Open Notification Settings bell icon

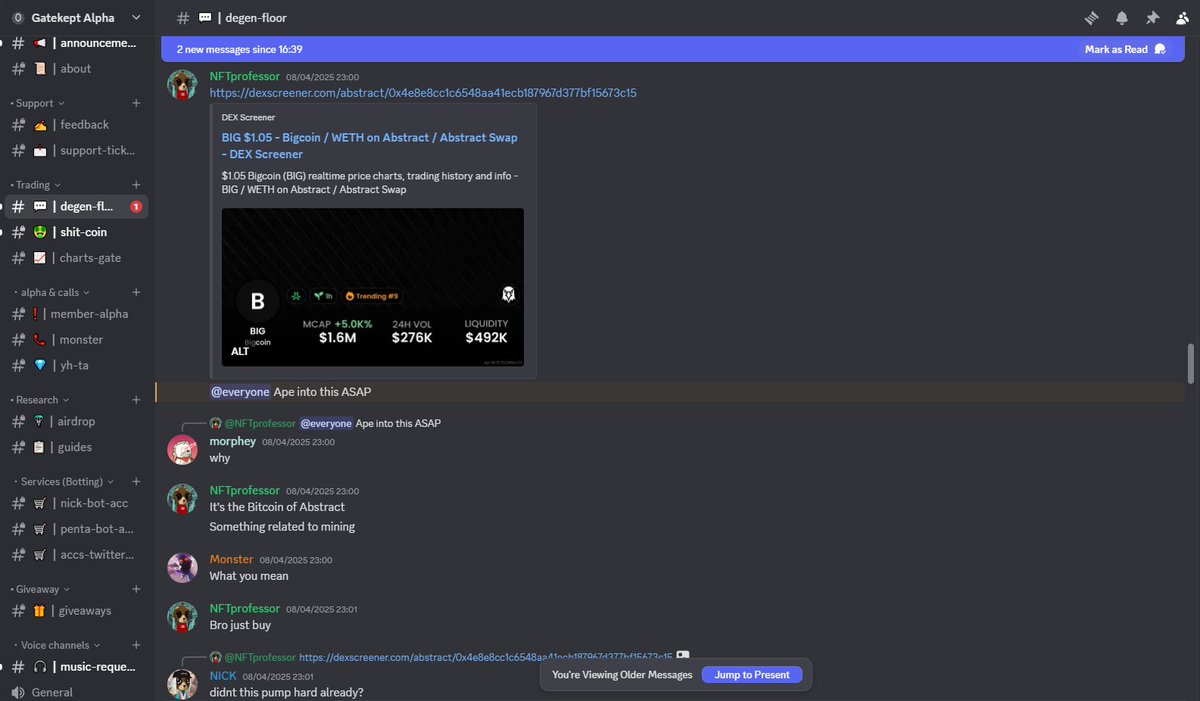[1122, 18]
